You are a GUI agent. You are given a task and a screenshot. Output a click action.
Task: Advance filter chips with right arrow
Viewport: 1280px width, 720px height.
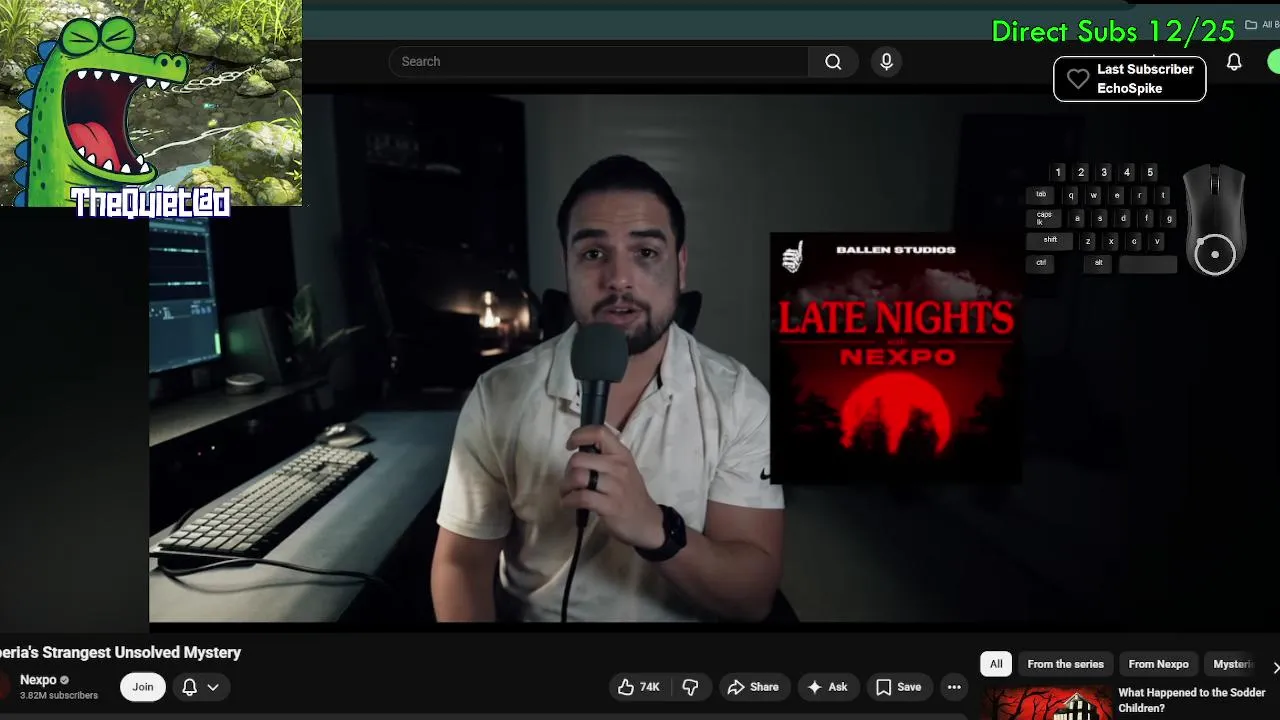[1274, 666]
